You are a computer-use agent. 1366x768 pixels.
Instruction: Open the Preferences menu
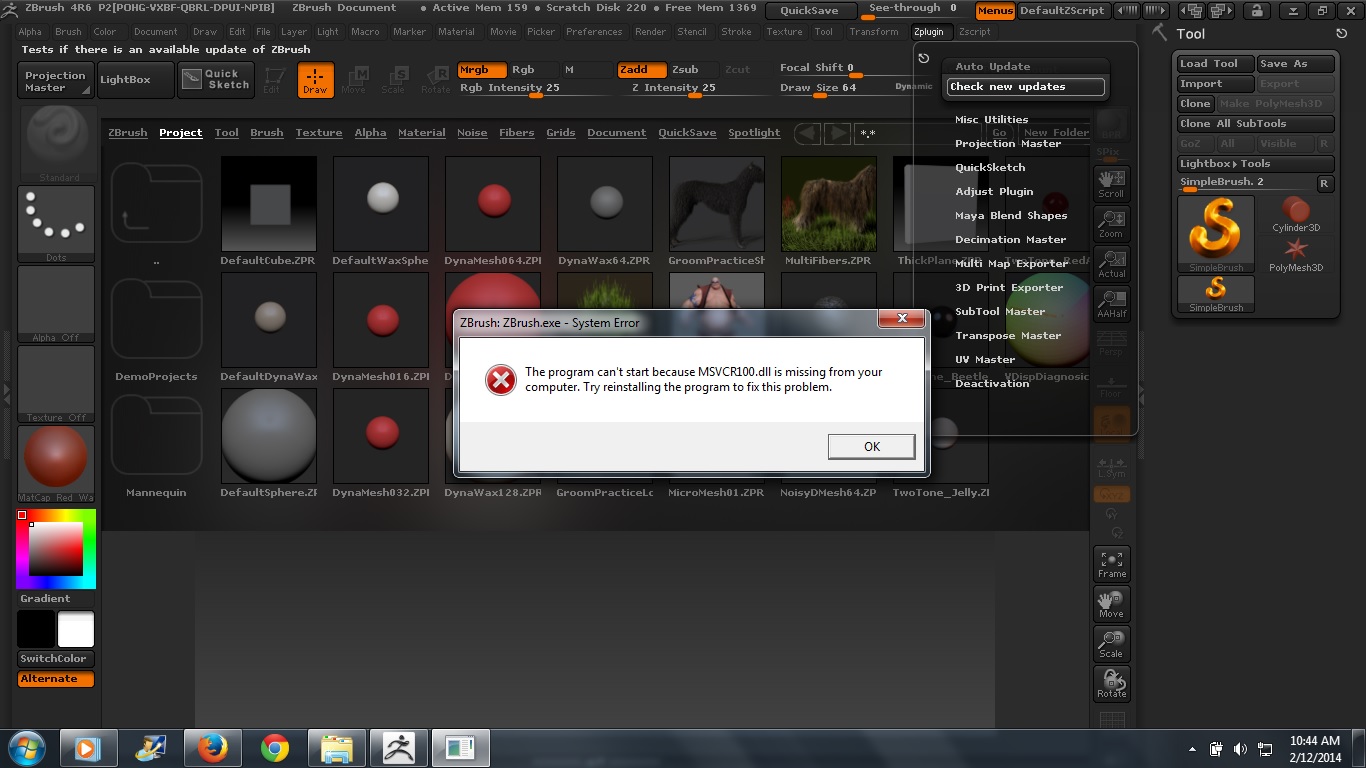pyautogui.click(x=594, y=32)
